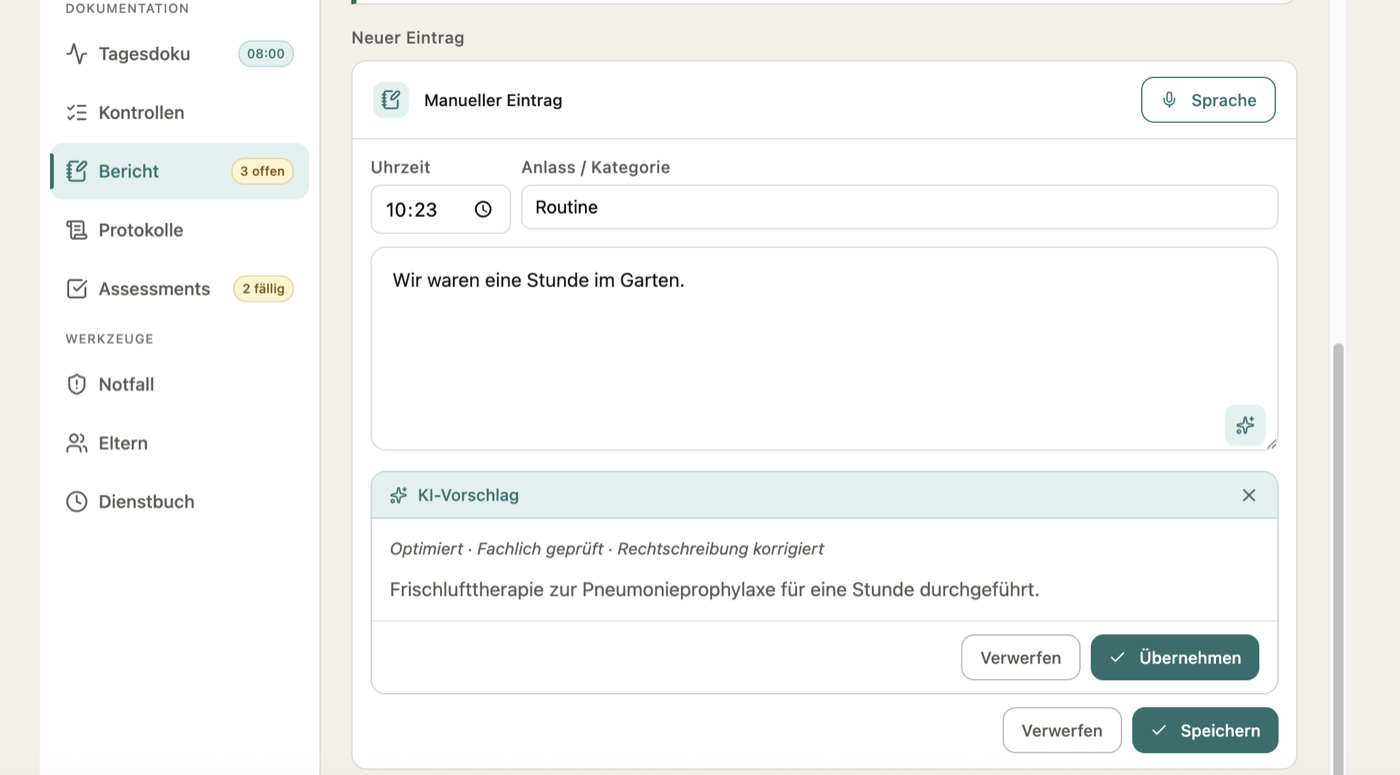Click the Anlass / Kategorie field with Routine
Image resolution: width=1400 pixels, height=775 pixels.
(x=899, y=207)
